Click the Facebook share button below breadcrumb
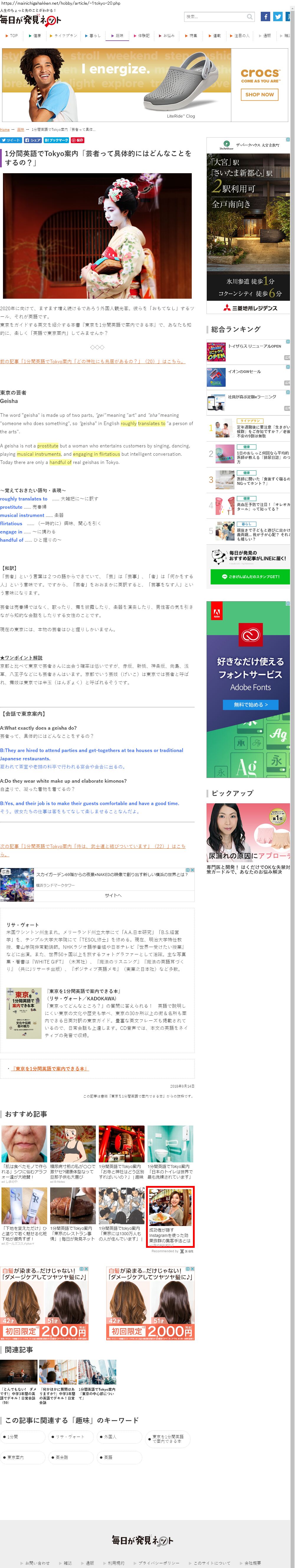295x1568 pixels. pyautogui.click(x=33, y=140)
